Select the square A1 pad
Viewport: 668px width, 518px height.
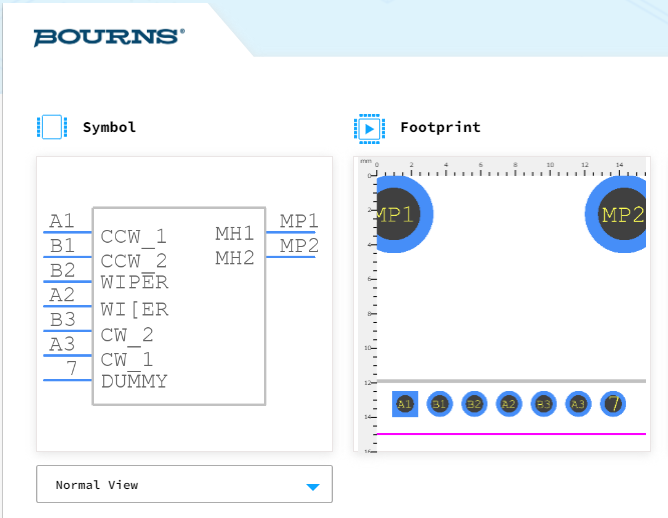(x=405, y=404)
